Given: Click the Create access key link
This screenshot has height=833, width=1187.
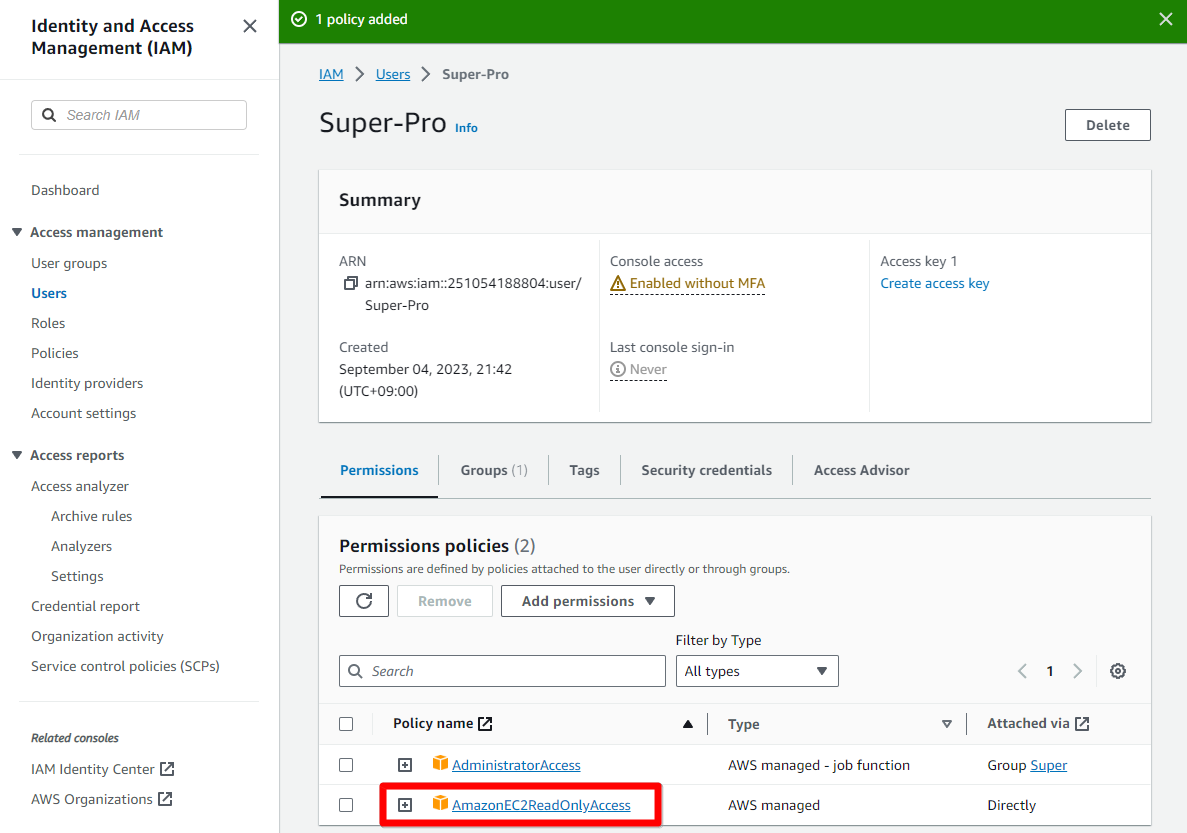Looking at the screenshot, I should [x=935, y=283].
